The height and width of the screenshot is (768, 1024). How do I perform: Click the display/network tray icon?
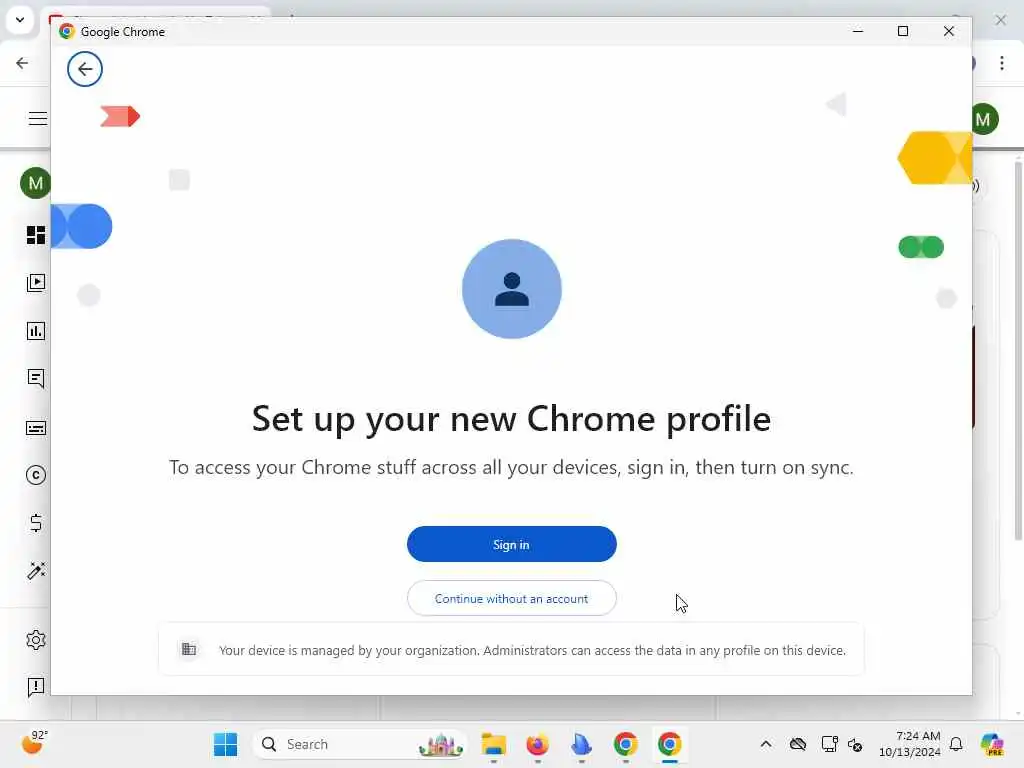point(829,744)
